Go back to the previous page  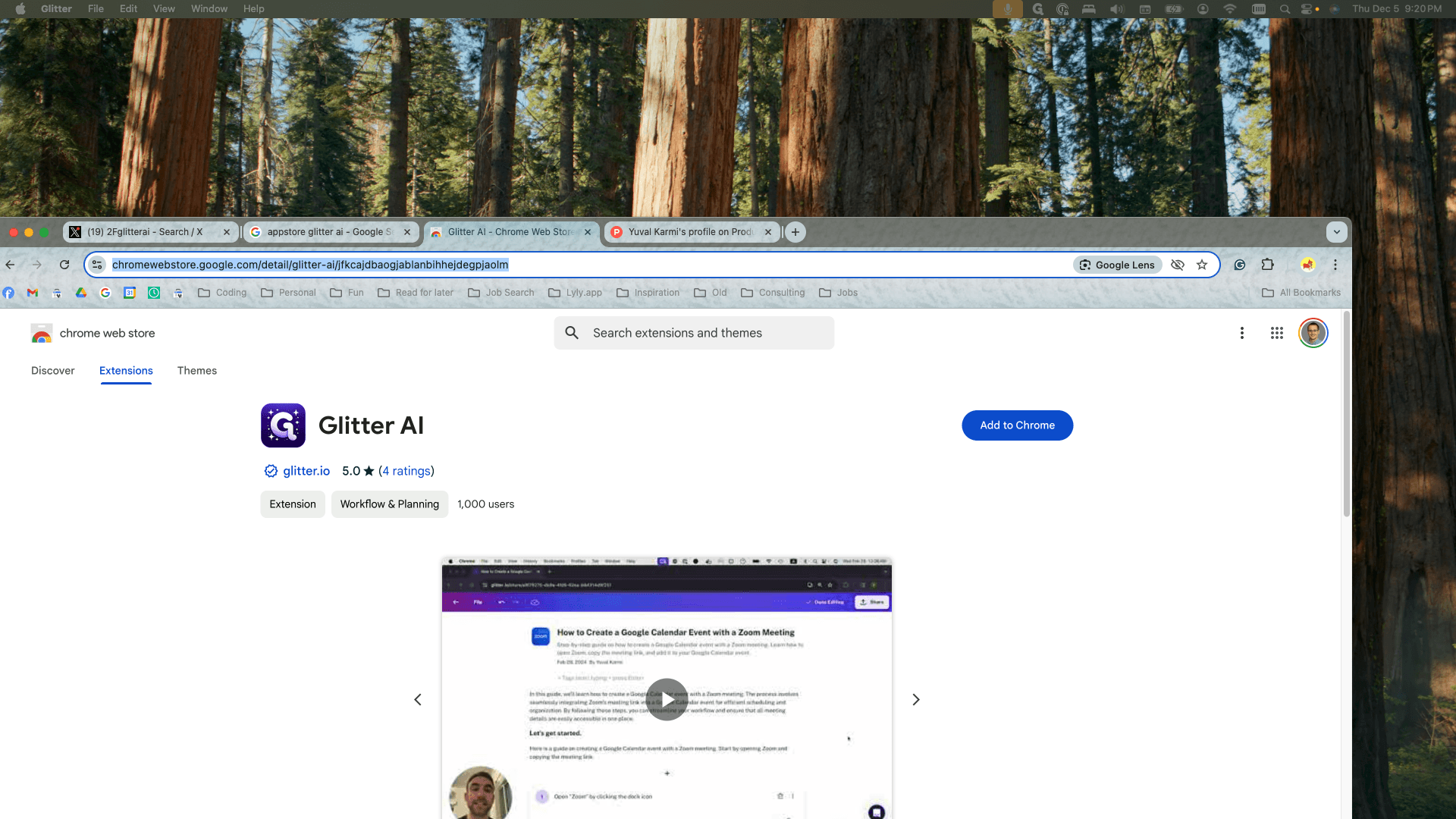point(10,265)
